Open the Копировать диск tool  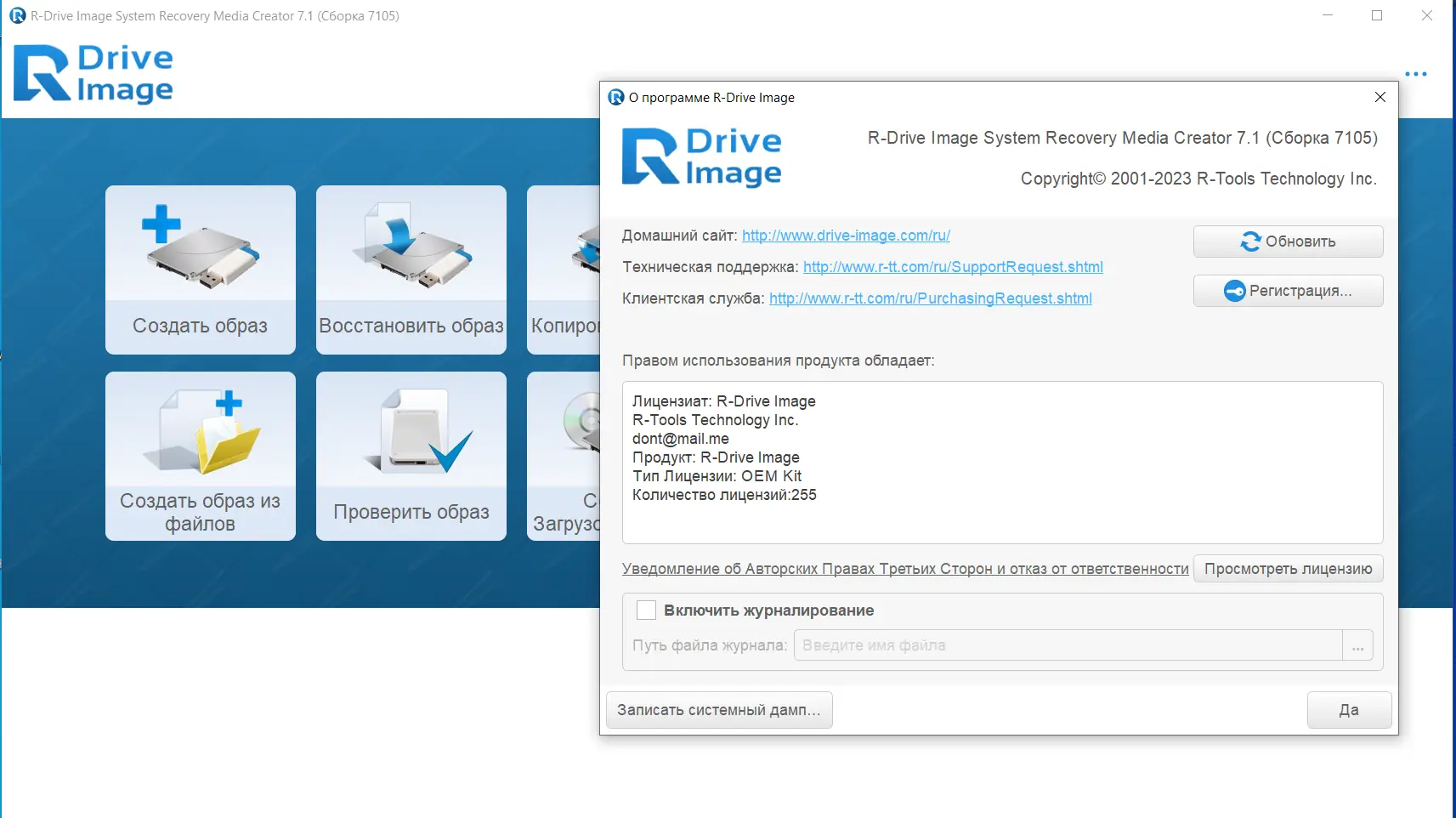click(565, 270)
